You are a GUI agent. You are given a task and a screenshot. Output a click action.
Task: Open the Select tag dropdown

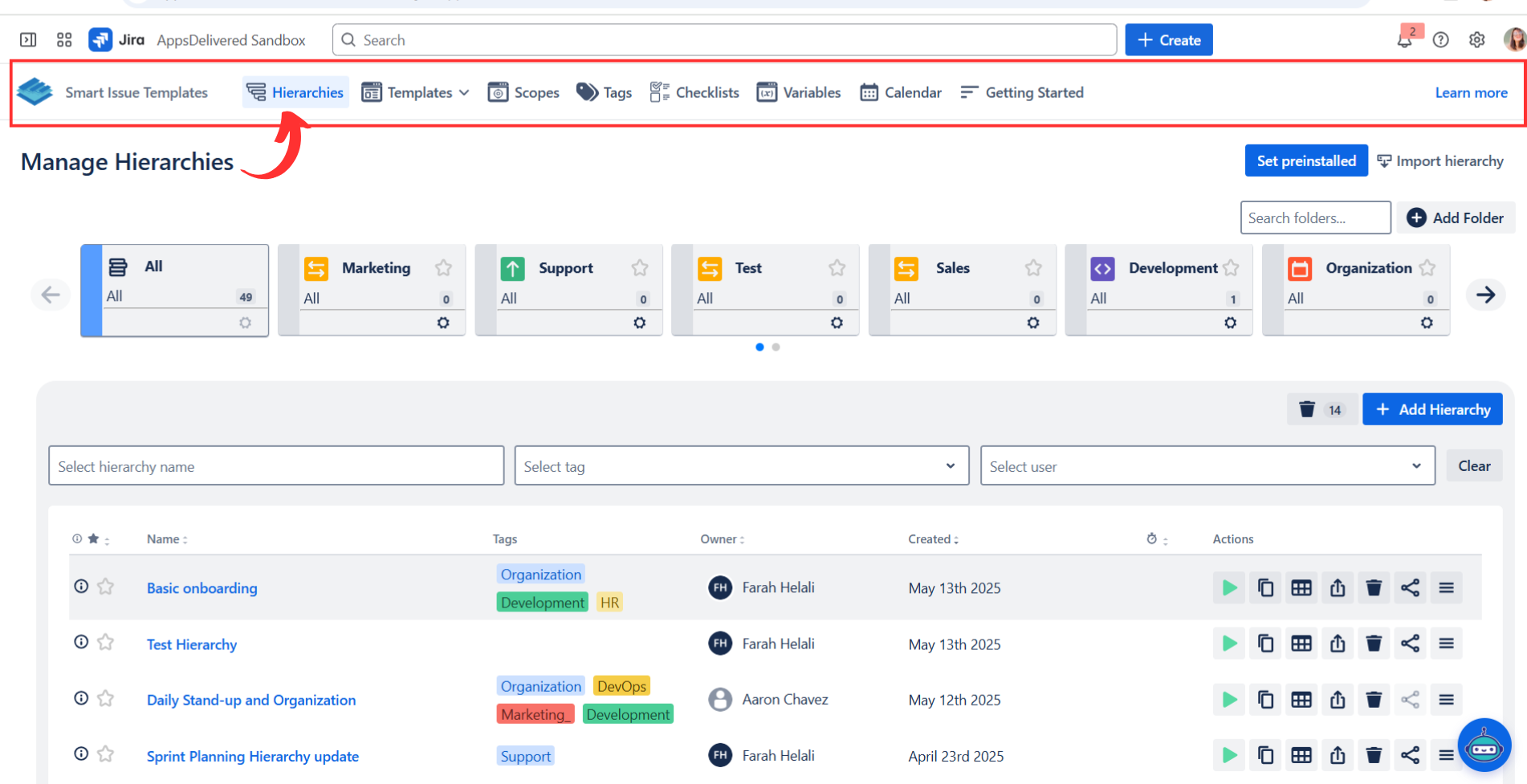tap(741, 466)
